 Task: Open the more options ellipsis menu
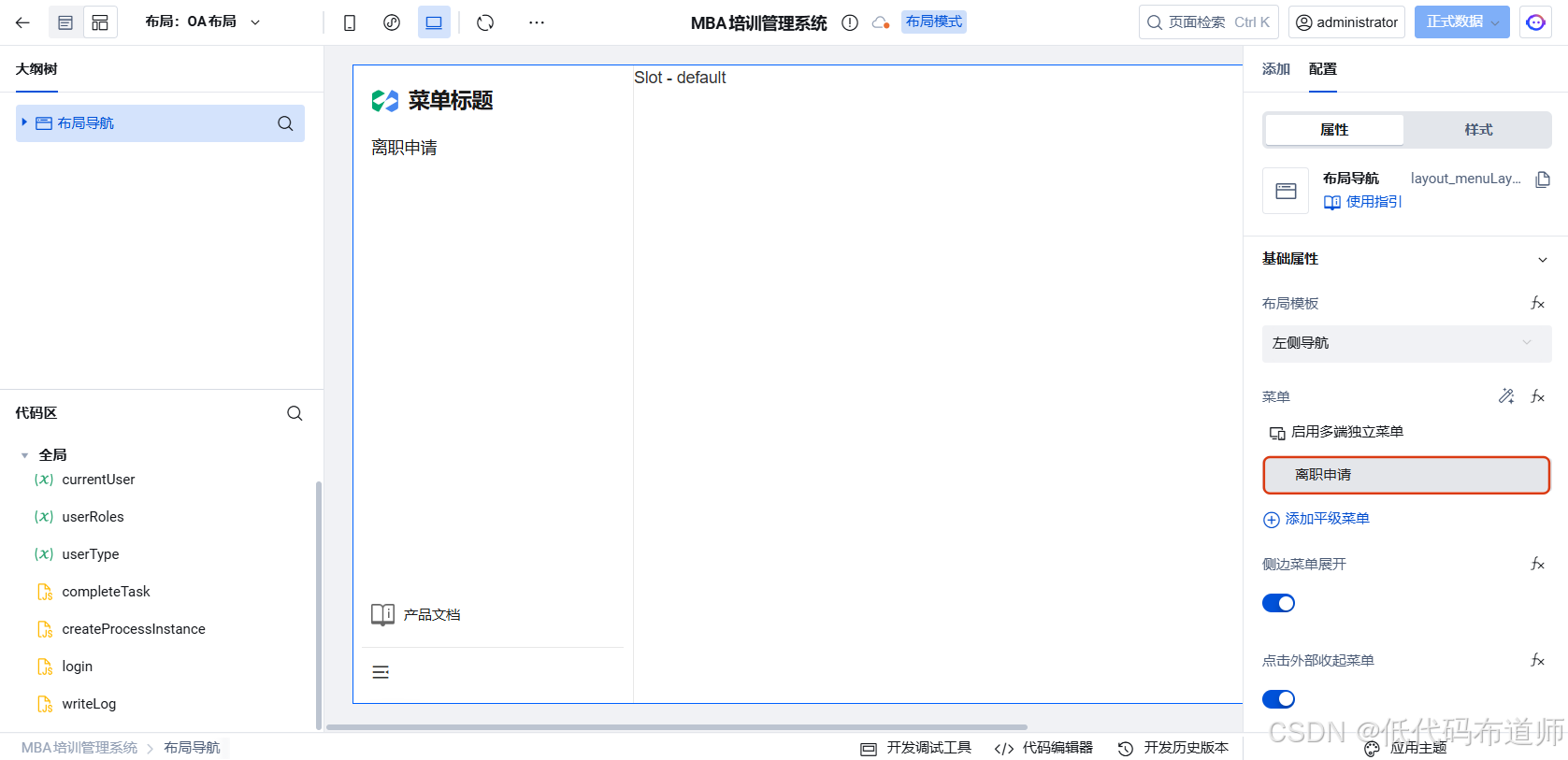click(536, 22)
